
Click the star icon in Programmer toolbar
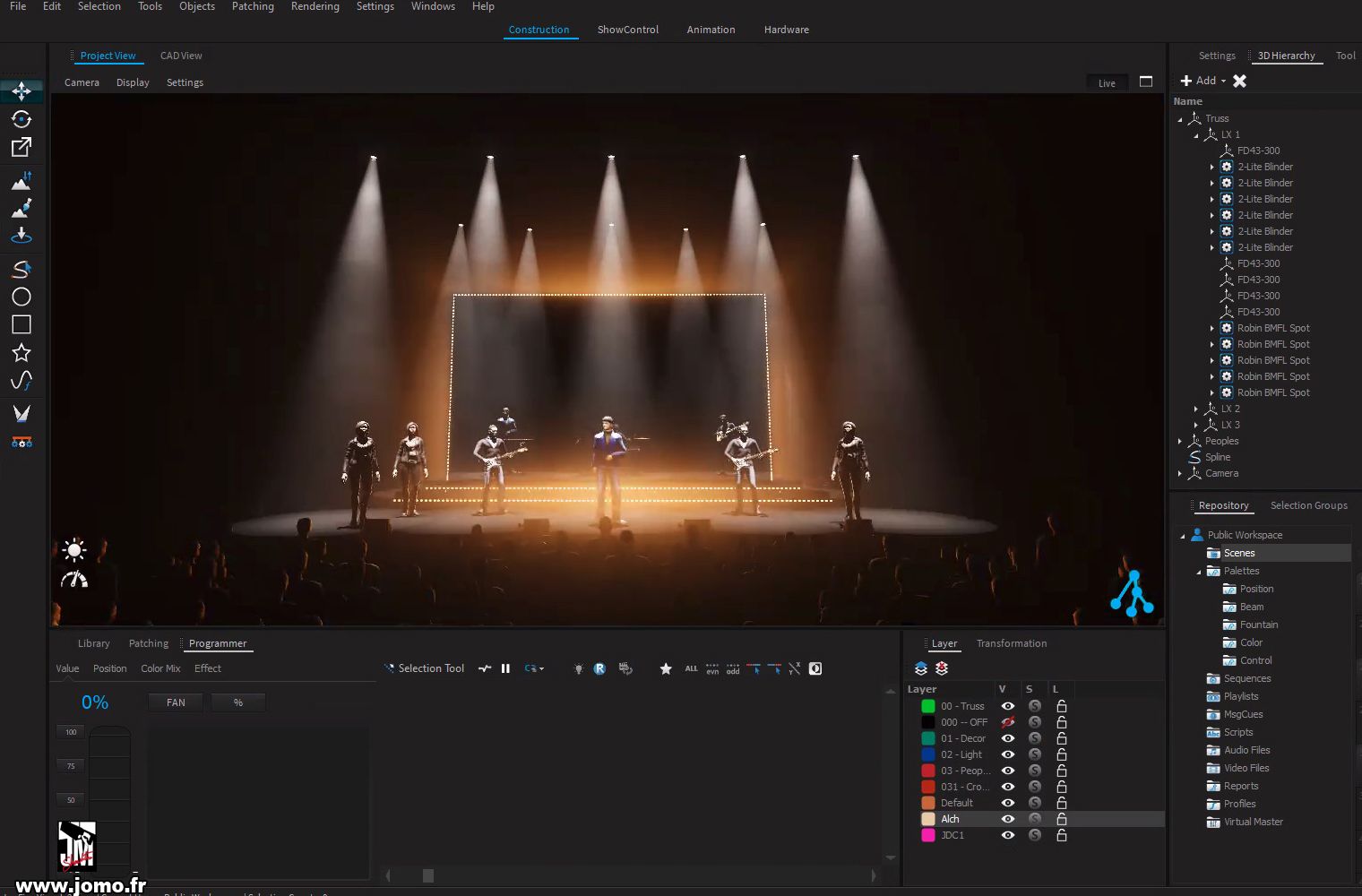[666, 668]
